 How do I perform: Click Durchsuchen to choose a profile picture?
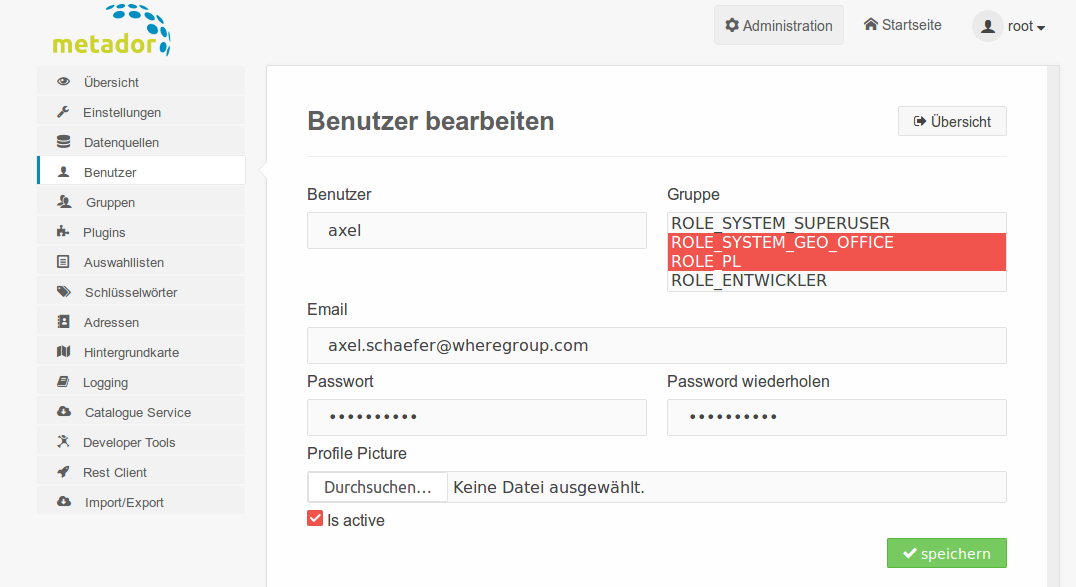click(x=377, y=487)
